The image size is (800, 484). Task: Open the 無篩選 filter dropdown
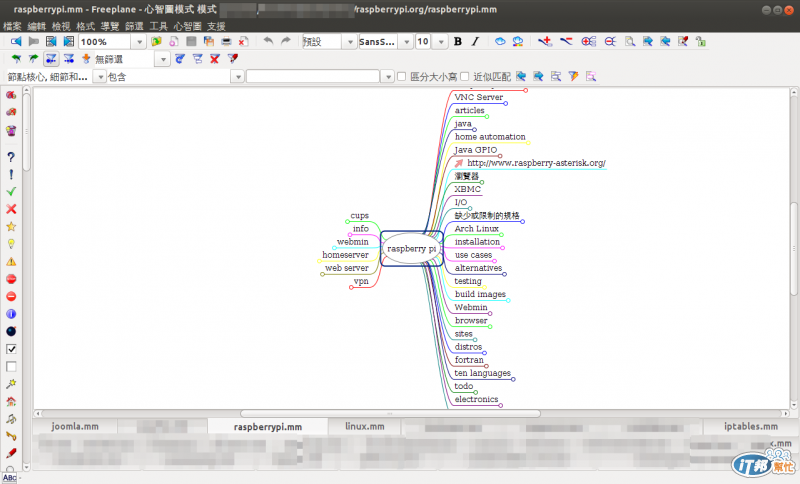tap(163, 59)
